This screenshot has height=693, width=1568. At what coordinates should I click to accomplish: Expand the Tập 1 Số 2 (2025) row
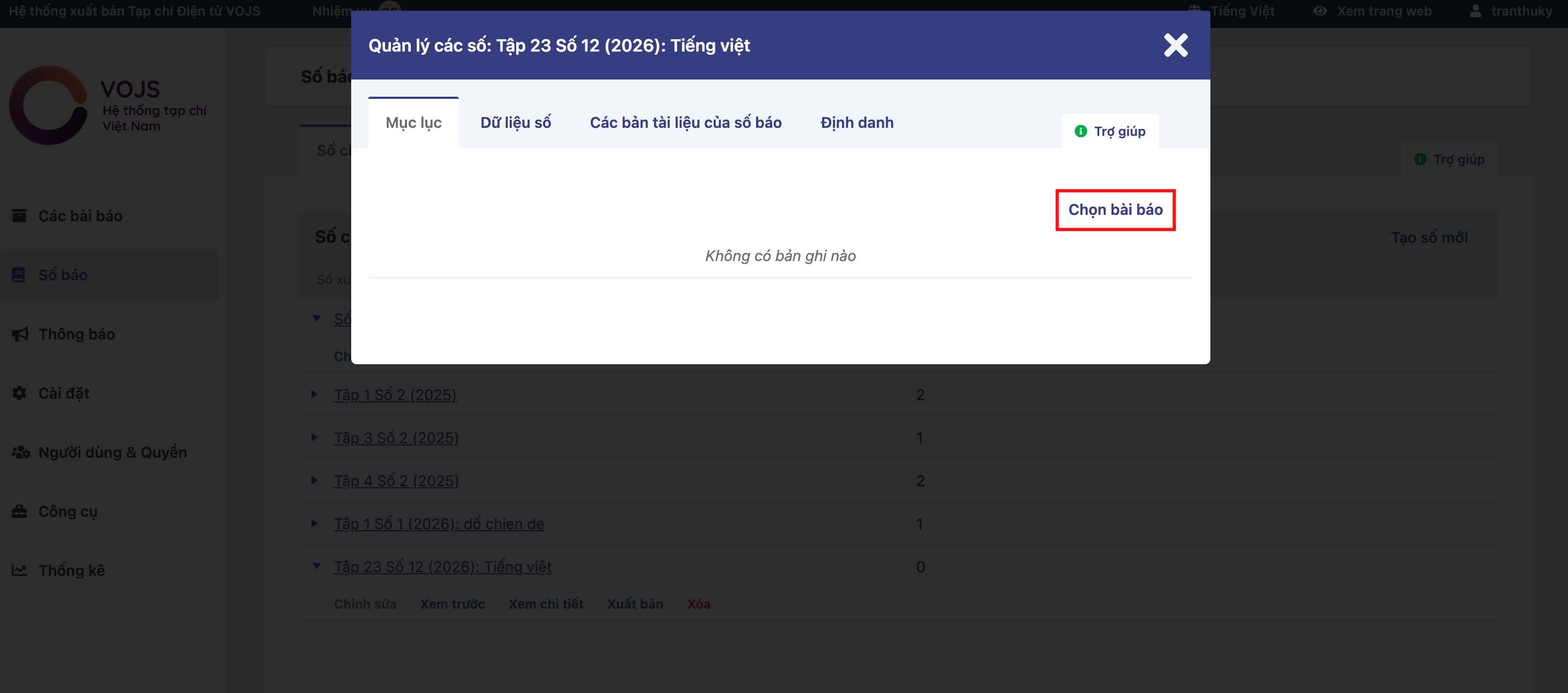[315, 395]
